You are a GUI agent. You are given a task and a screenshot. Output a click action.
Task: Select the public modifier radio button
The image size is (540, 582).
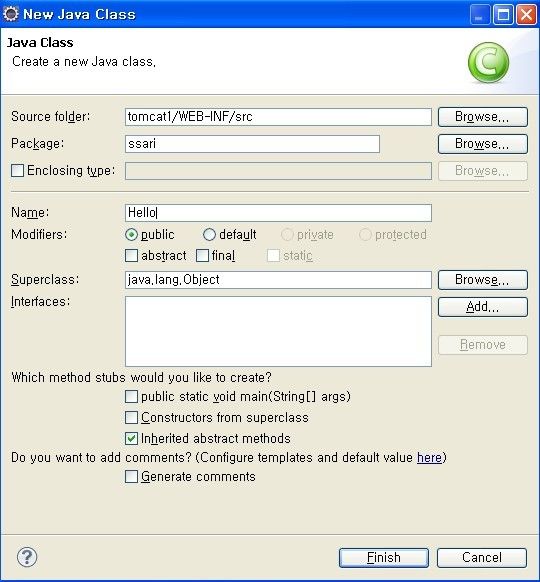pos(131,235)
